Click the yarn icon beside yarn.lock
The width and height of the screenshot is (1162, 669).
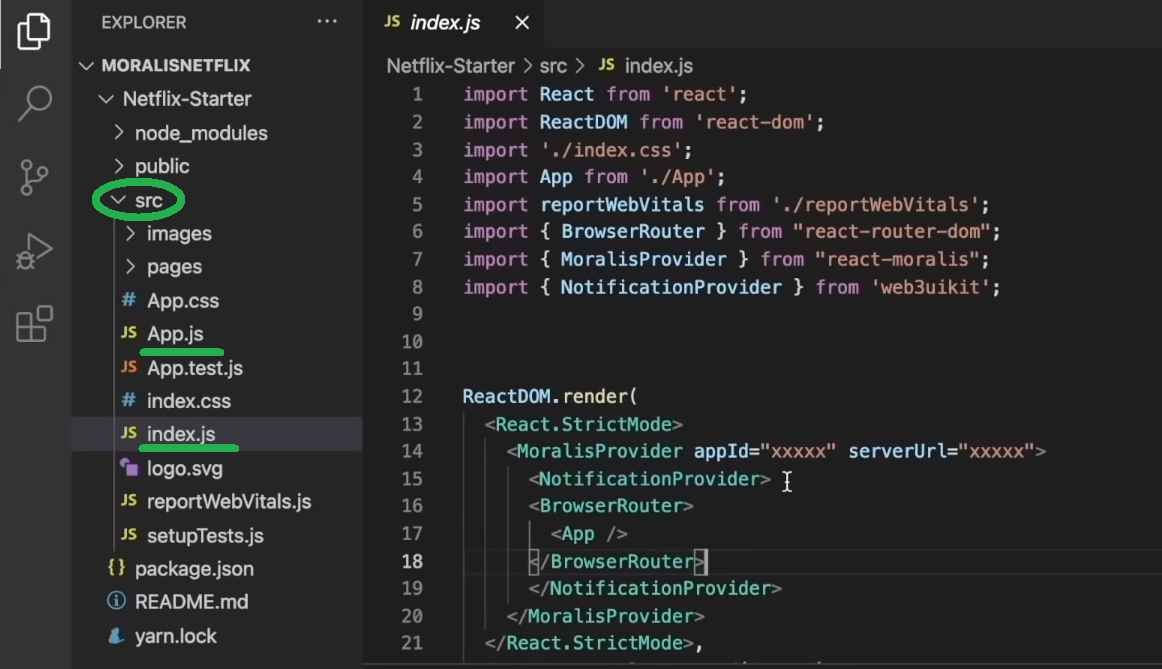pos(116,636)
